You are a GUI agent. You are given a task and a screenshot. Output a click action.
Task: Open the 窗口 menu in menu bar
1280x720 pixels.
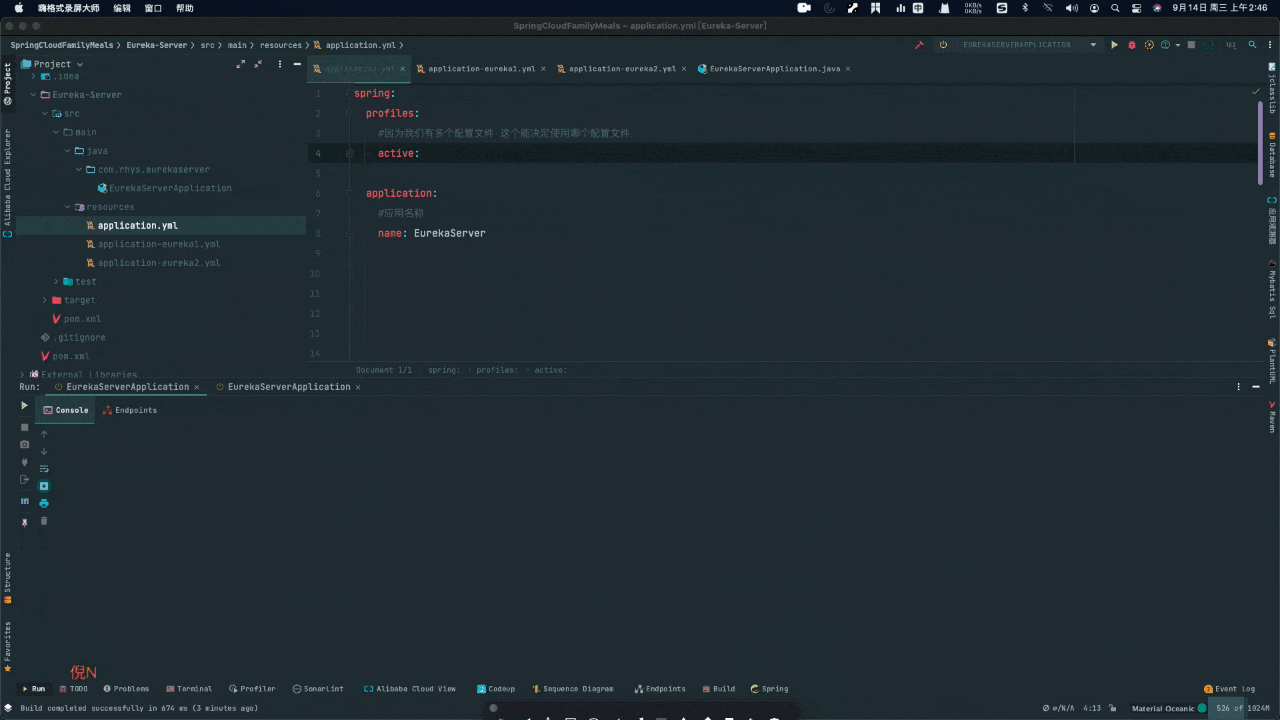tap(153, 7)
